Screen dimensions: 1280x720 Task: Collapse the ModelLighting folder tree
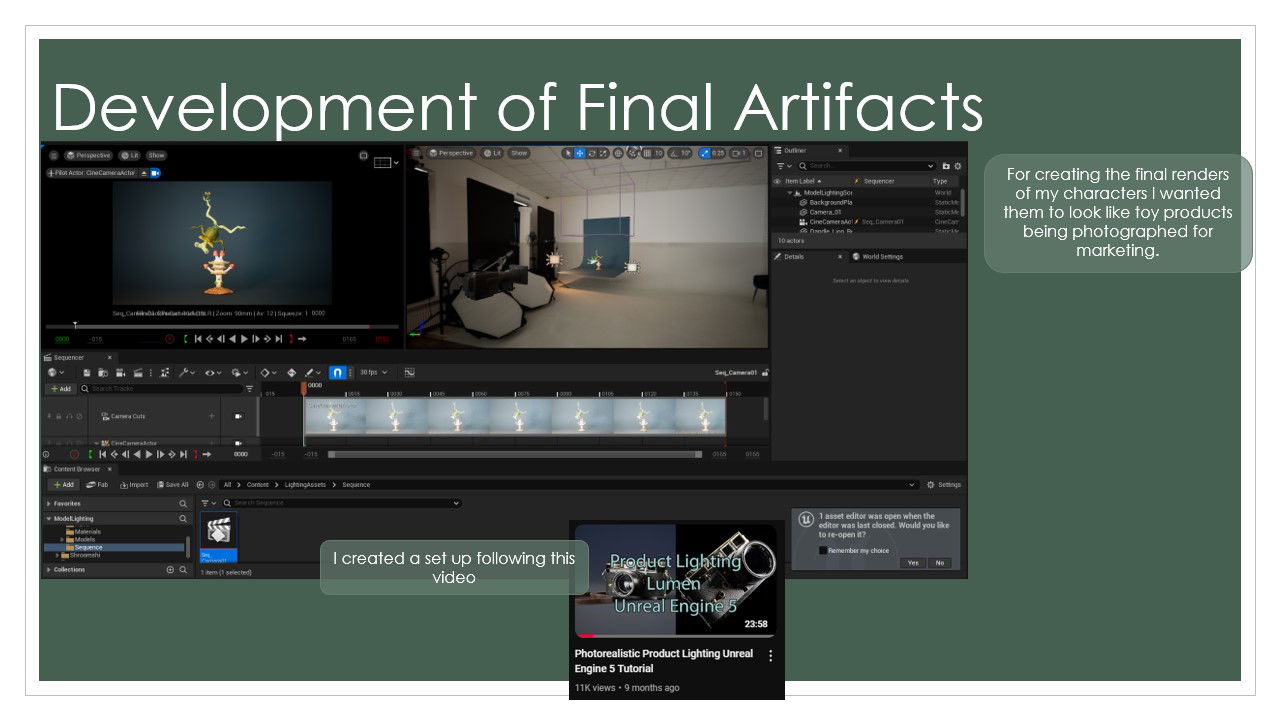[x=48, y=519]
